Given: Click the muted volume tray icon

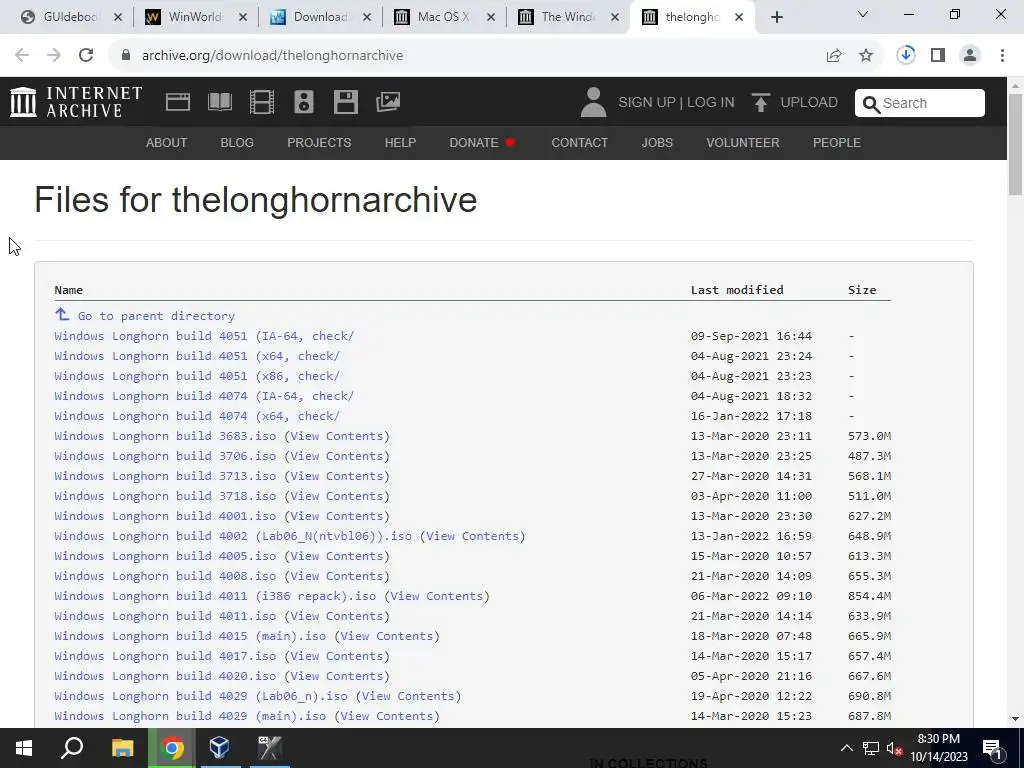Looking at the screenshot, I should [895, 748].
